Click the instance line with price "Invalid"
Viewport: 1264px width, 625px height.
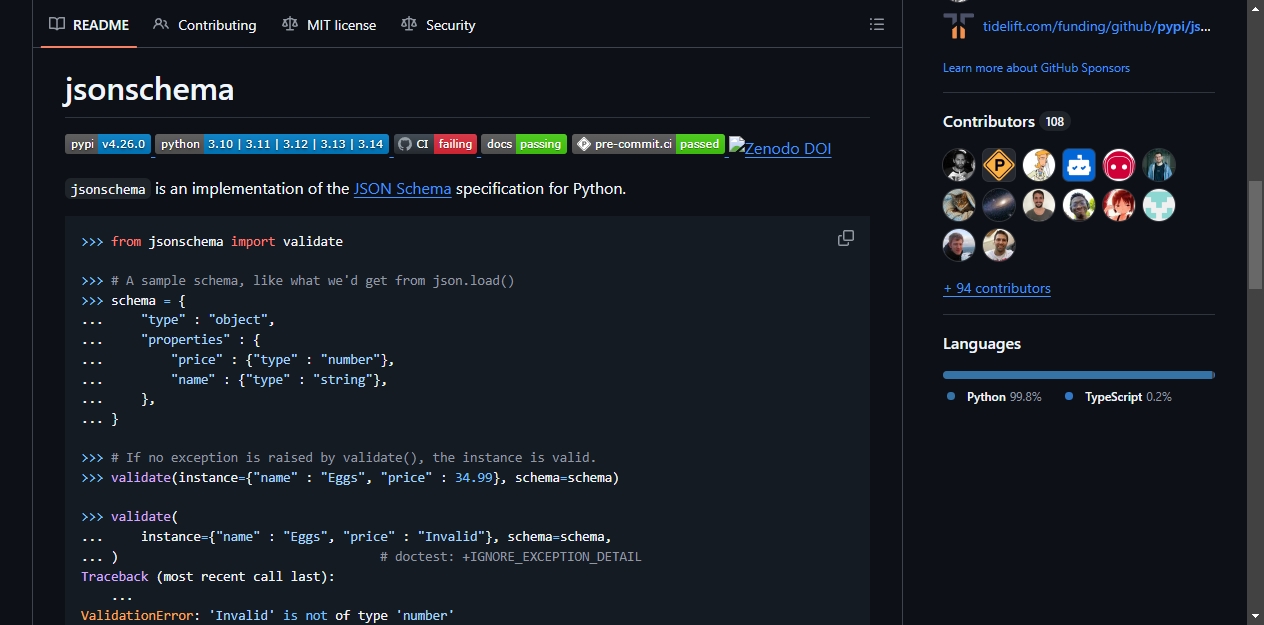[346, 536]
